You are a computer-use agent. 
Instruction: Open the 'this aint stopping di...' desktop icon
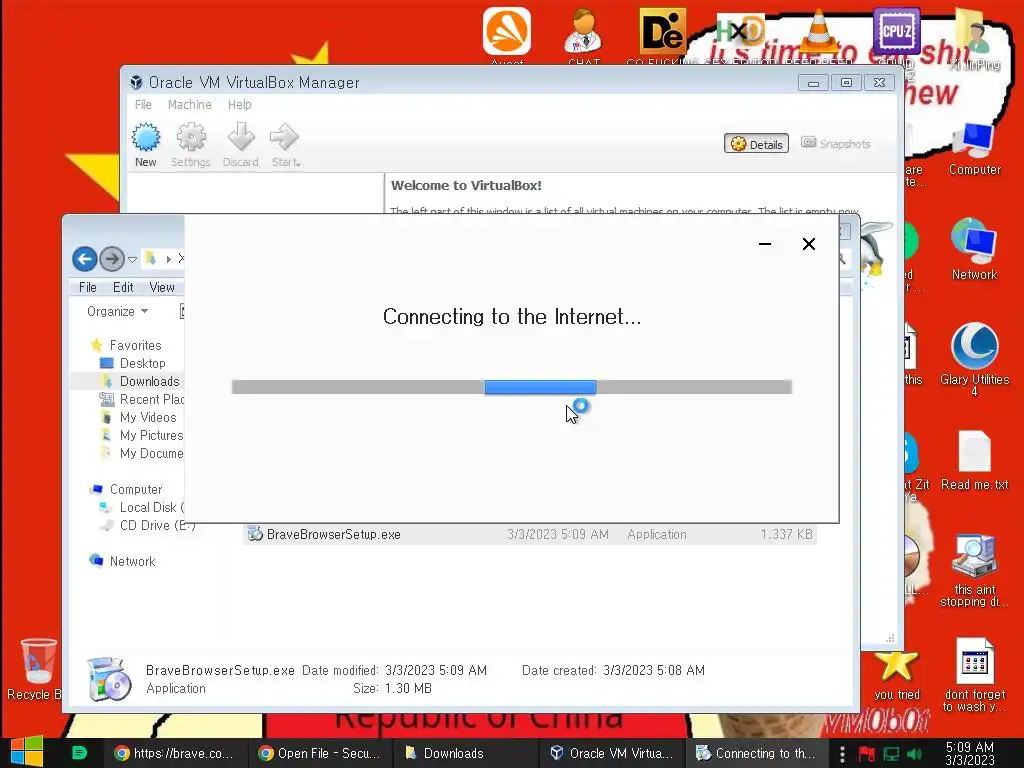click(x=974, y=571)
